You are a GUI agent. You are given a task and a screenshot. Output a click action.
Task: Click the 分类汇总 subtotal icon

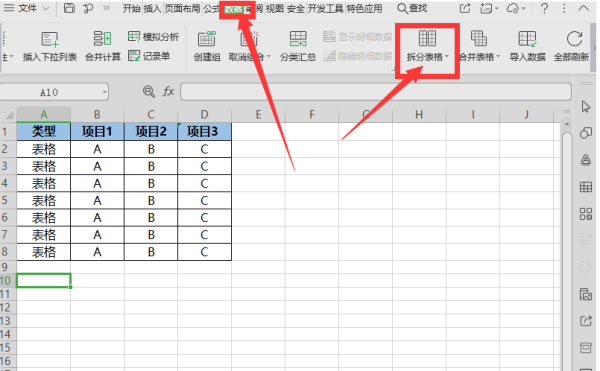point(298,39)
